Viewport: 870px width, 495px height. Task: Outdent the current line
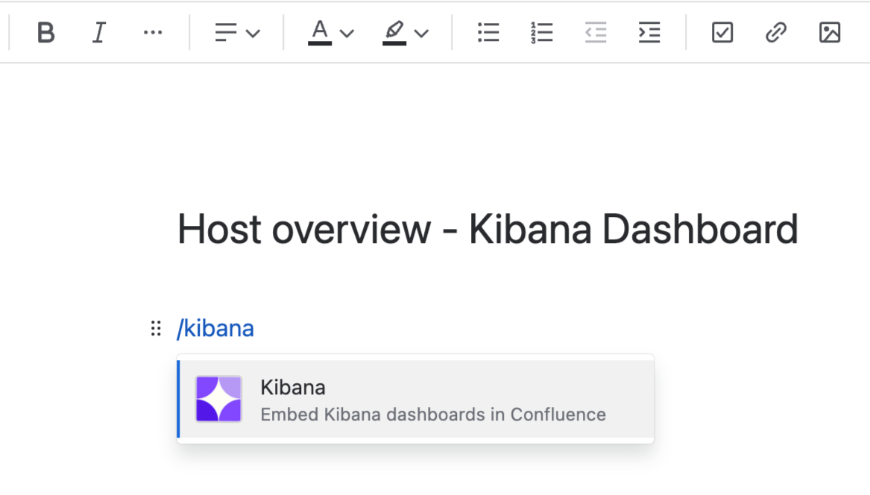[x=595, y=33]
